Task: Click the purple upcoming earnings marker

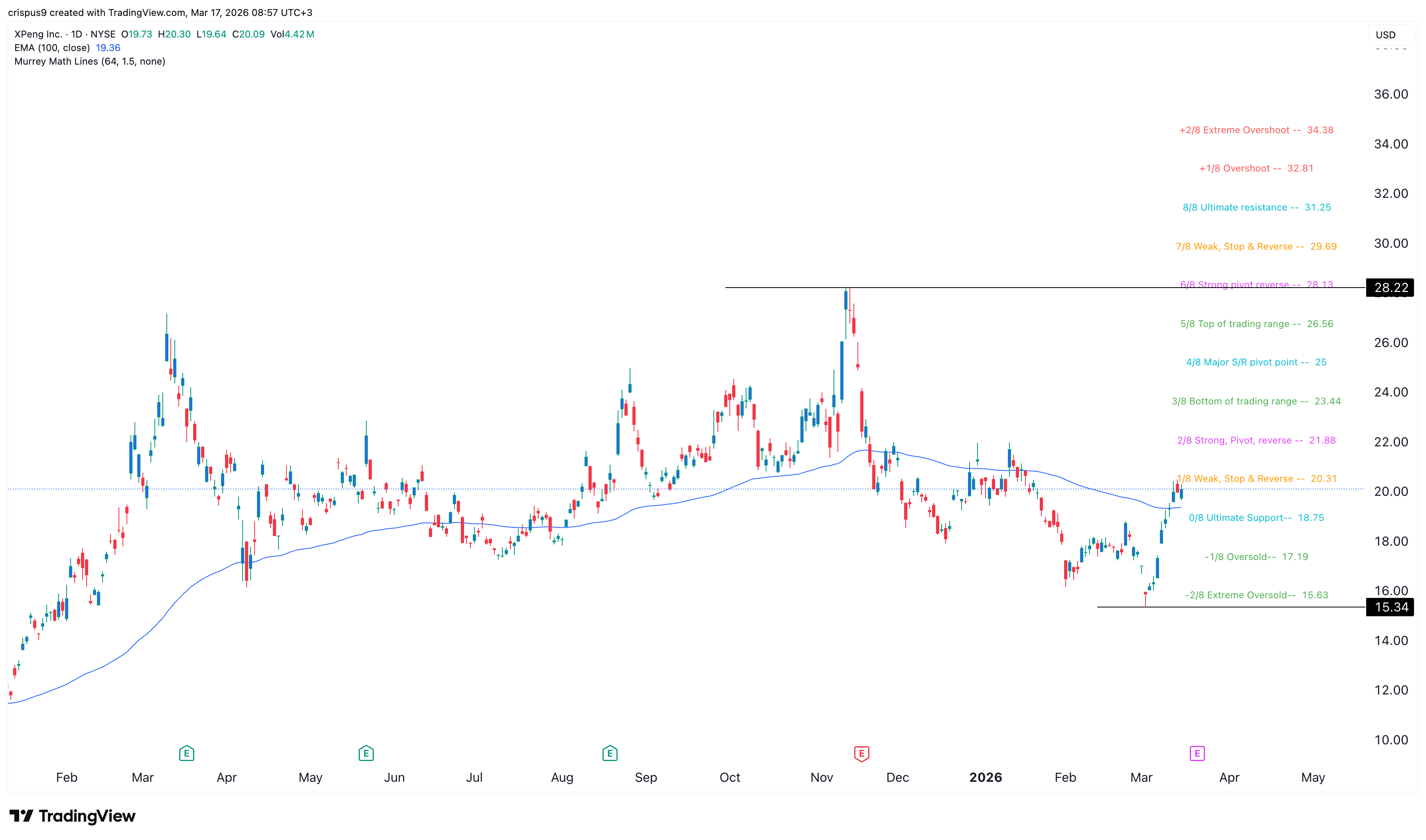Action: click(1197, 753)
